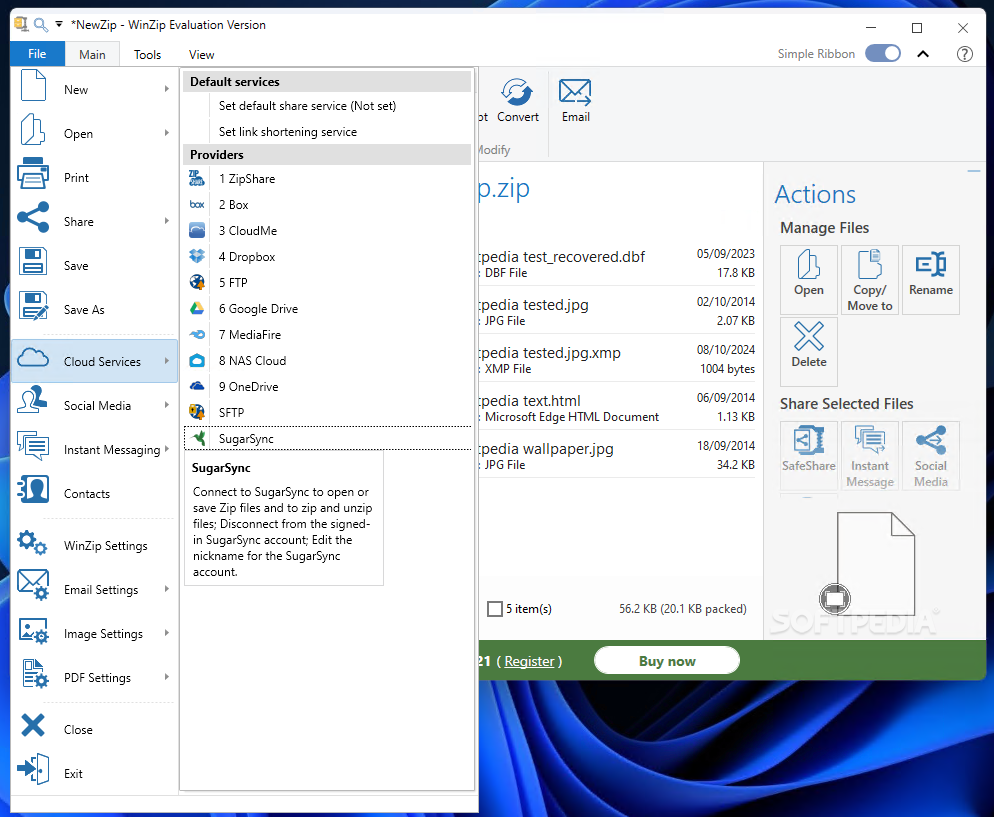
Task: Collapse the ribbon with the up chevron
Action: (x=923, y=54)
